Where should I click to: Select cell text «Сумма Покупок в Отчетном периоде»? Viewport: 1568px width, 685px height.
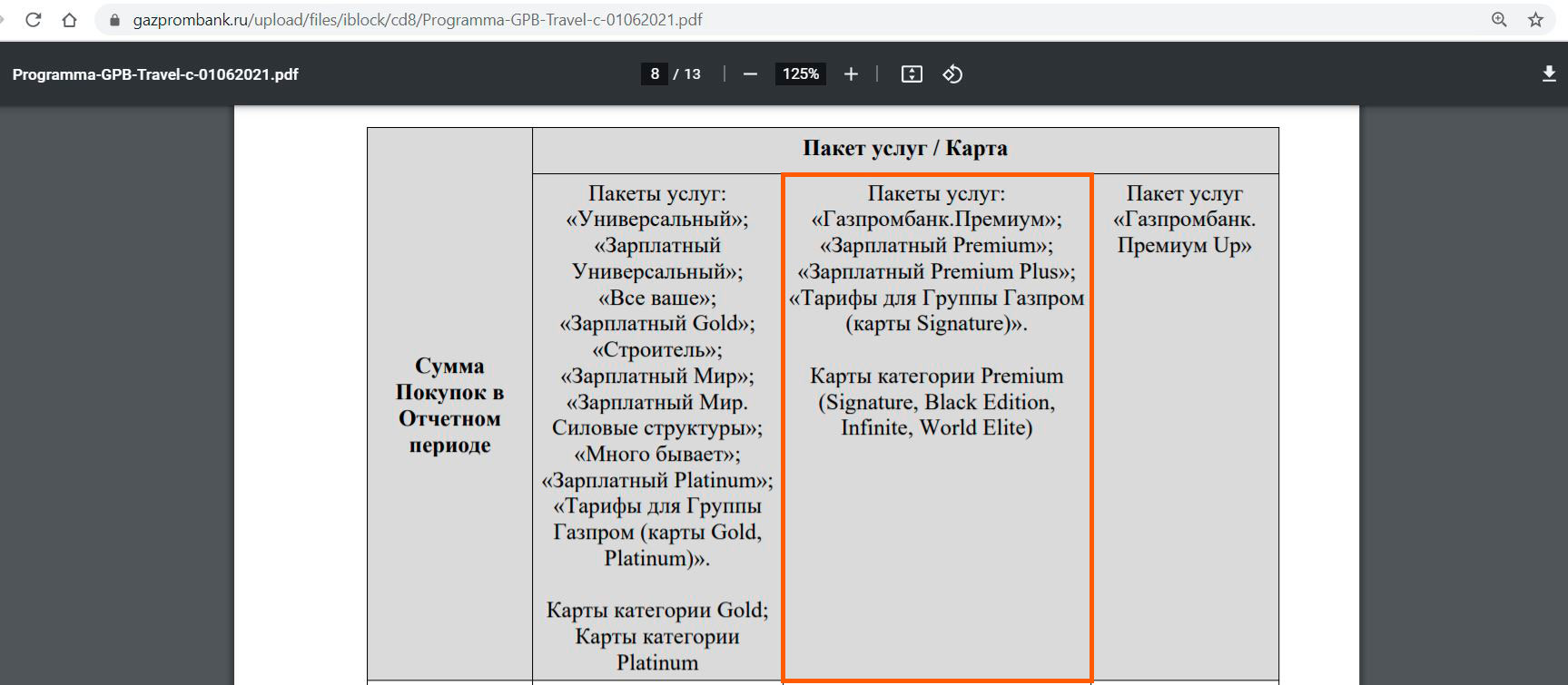(x=449, y=406)
